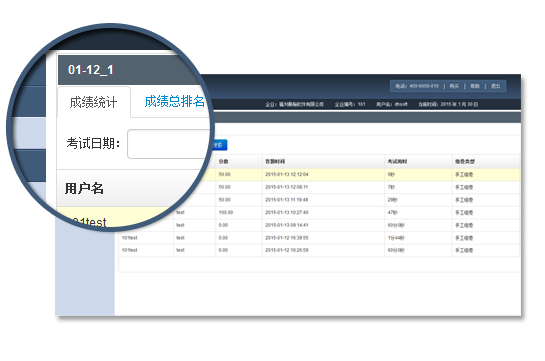
Task: Open the 成绩总排名 tab
Action: [174, 101]
